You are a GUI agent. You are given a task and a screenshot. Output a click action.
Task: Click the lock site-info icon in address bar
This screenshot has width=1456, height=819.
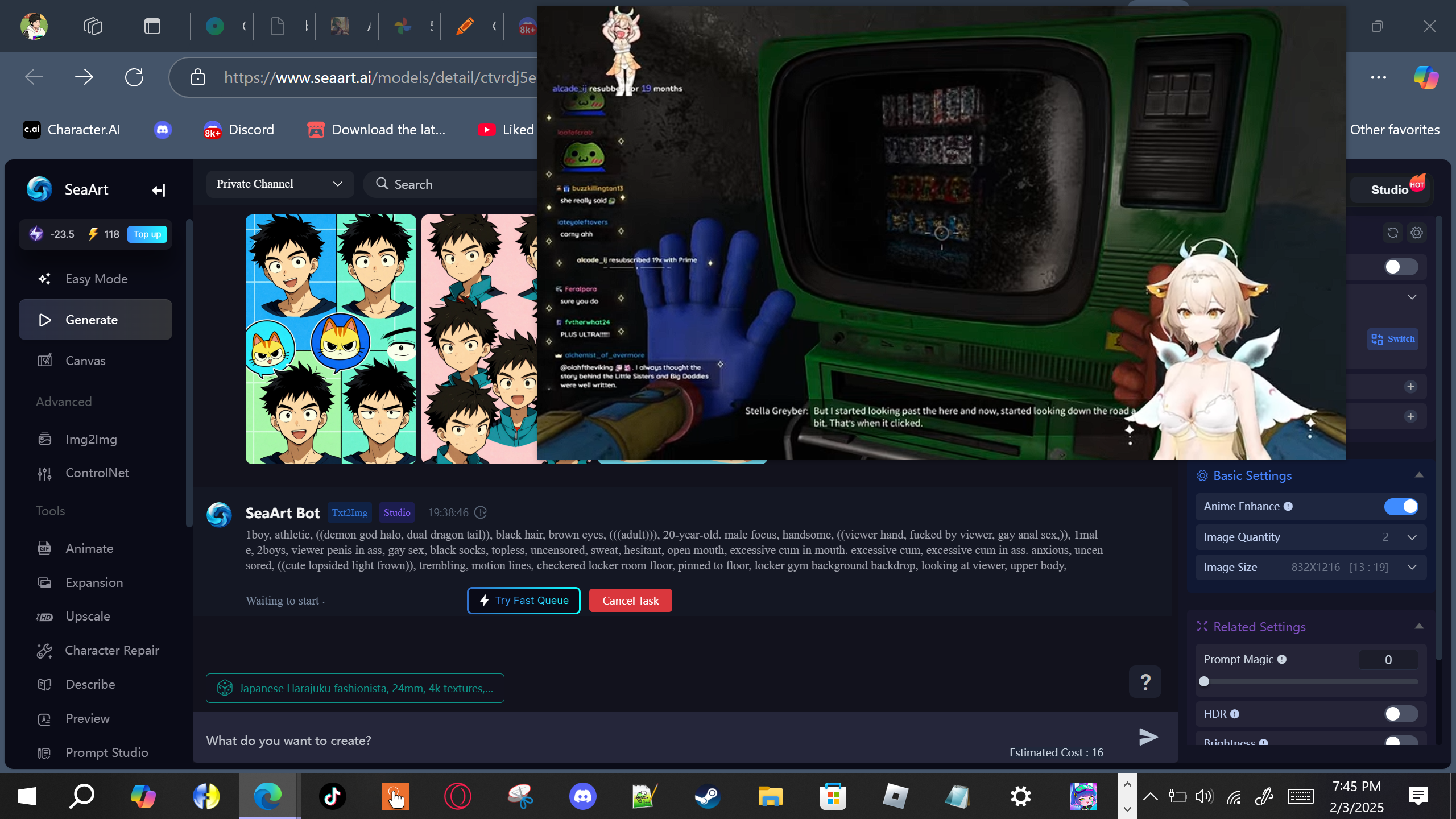198,77
